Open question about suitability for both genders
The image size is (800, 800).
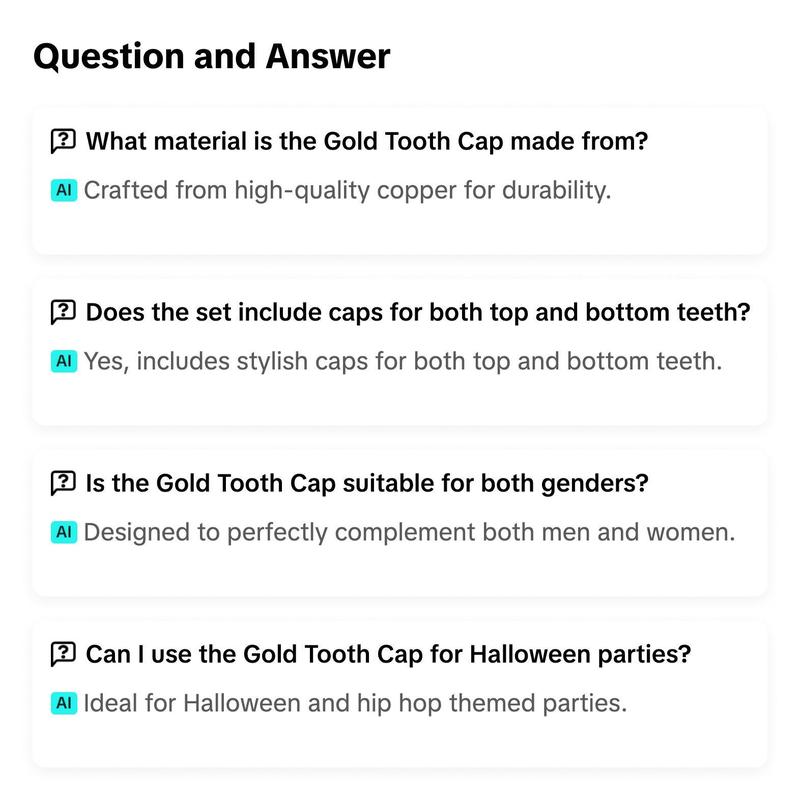[x=367, y=483]
